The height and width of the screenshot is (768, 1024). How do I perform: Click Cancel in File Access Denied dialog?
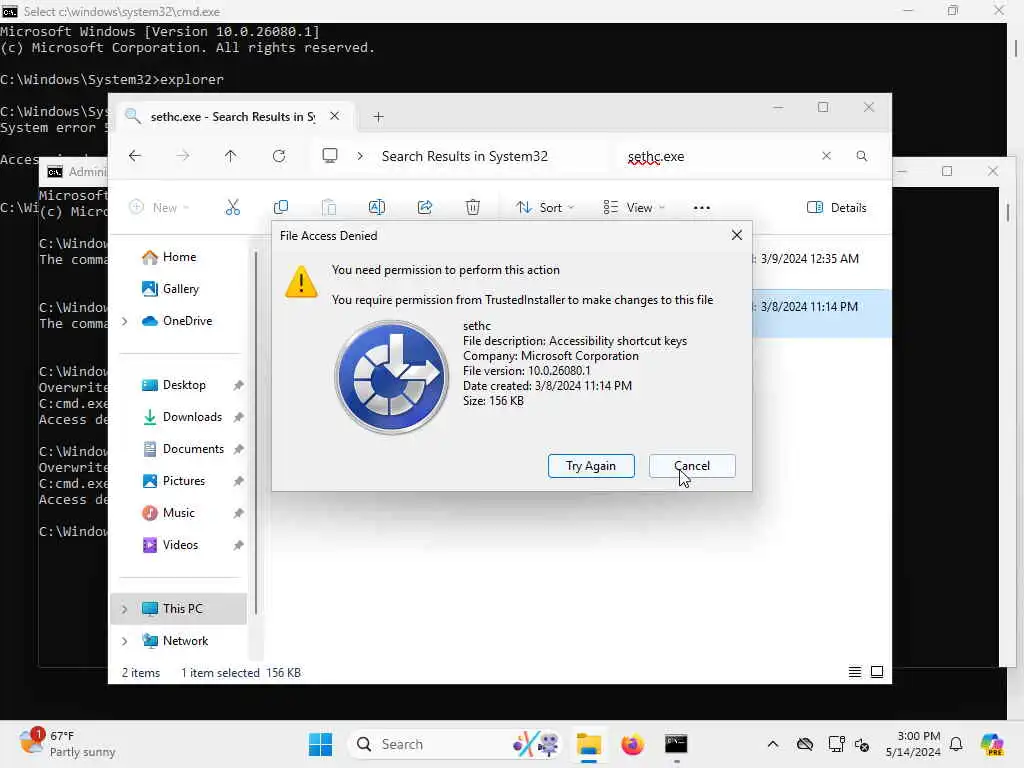tap(692, 466)
